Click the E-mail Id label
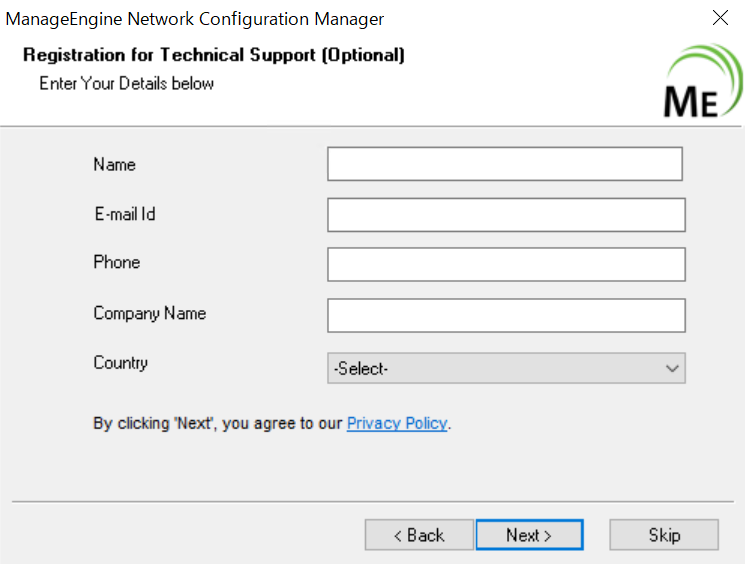This screenshot has height=564, width=745. click(124, 214)
